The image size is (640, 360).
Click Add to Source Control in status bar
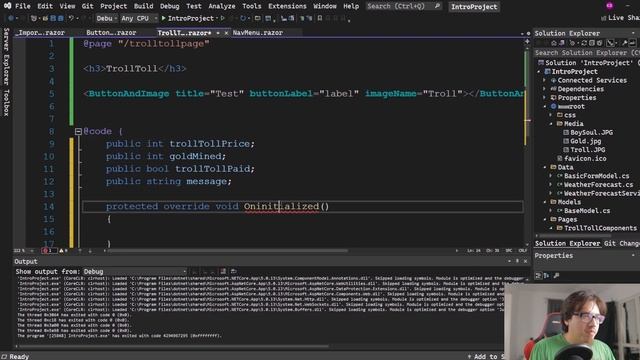486,356
